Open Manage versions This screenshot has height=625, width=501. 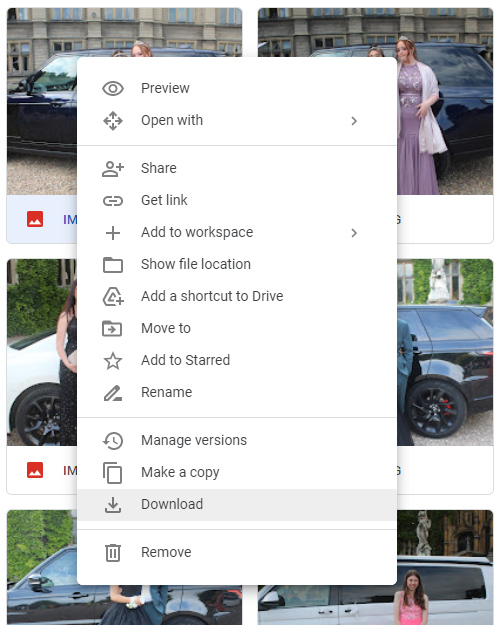pyautogui.click(x=237, y=440)
